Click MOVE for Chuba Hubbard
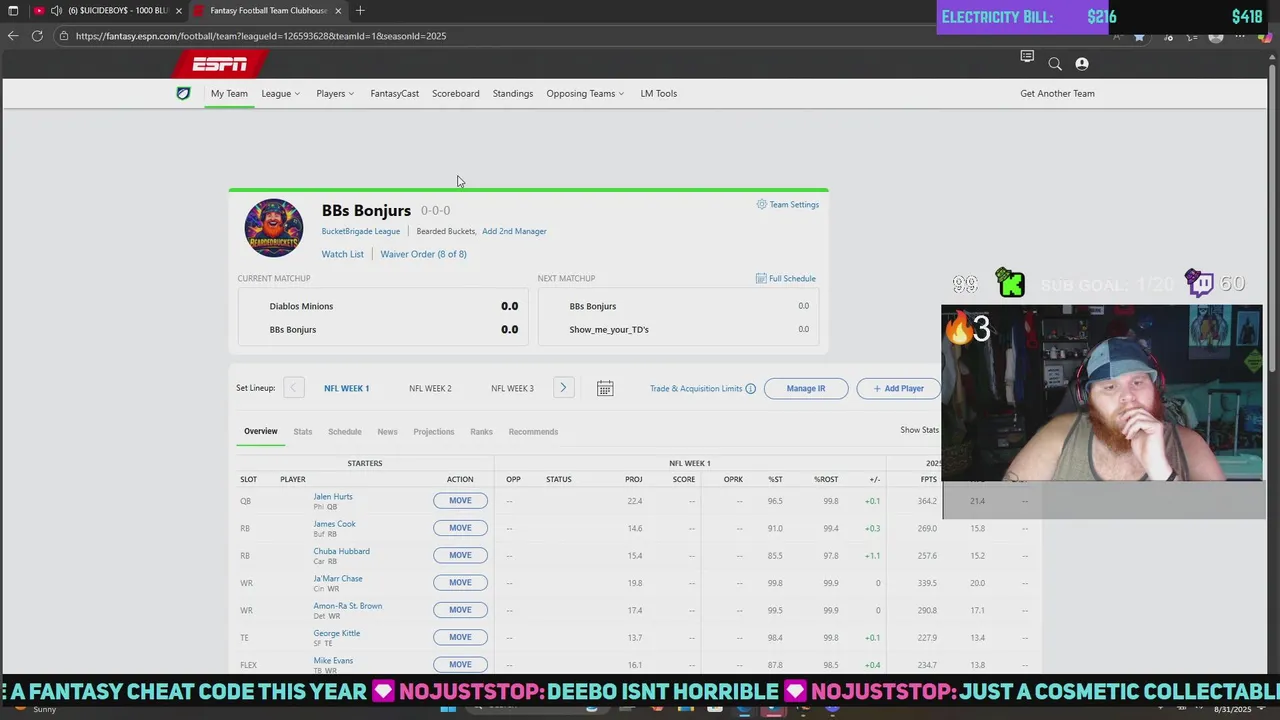This screenshot has height=720, width=1280. point(460,555)
